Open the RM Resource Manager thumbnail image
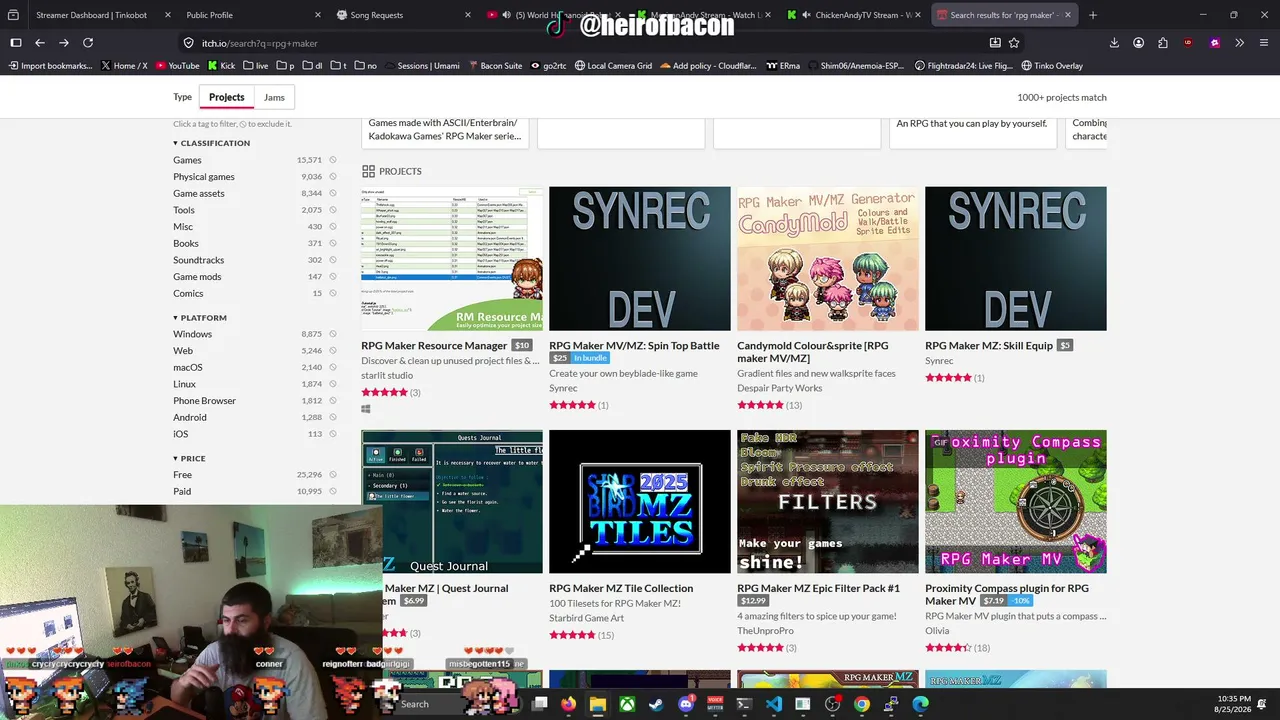The image size is (1280, 720). pos(452,258)
